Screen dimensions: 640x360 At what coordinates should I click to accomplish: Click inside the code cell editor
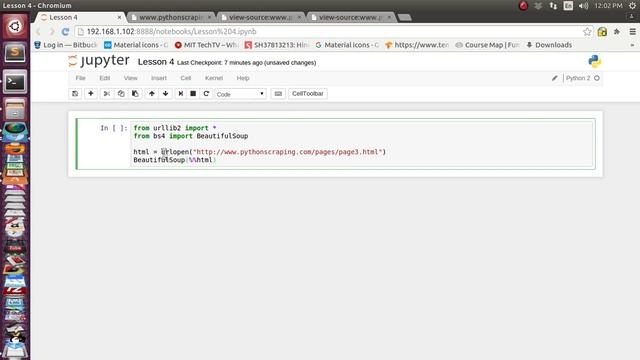pyautogui.click(x=362, y=144)
